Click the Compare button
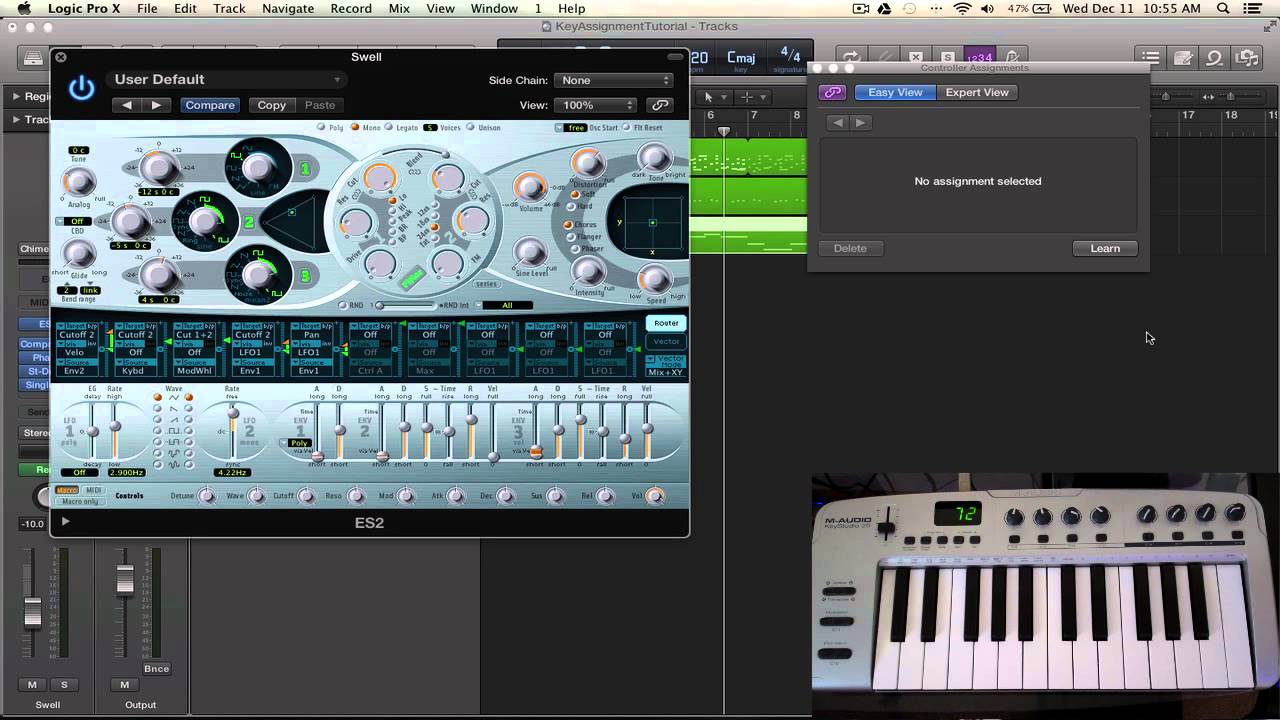The width and height of the screenshot is (1280, 720). coord(210,105)
